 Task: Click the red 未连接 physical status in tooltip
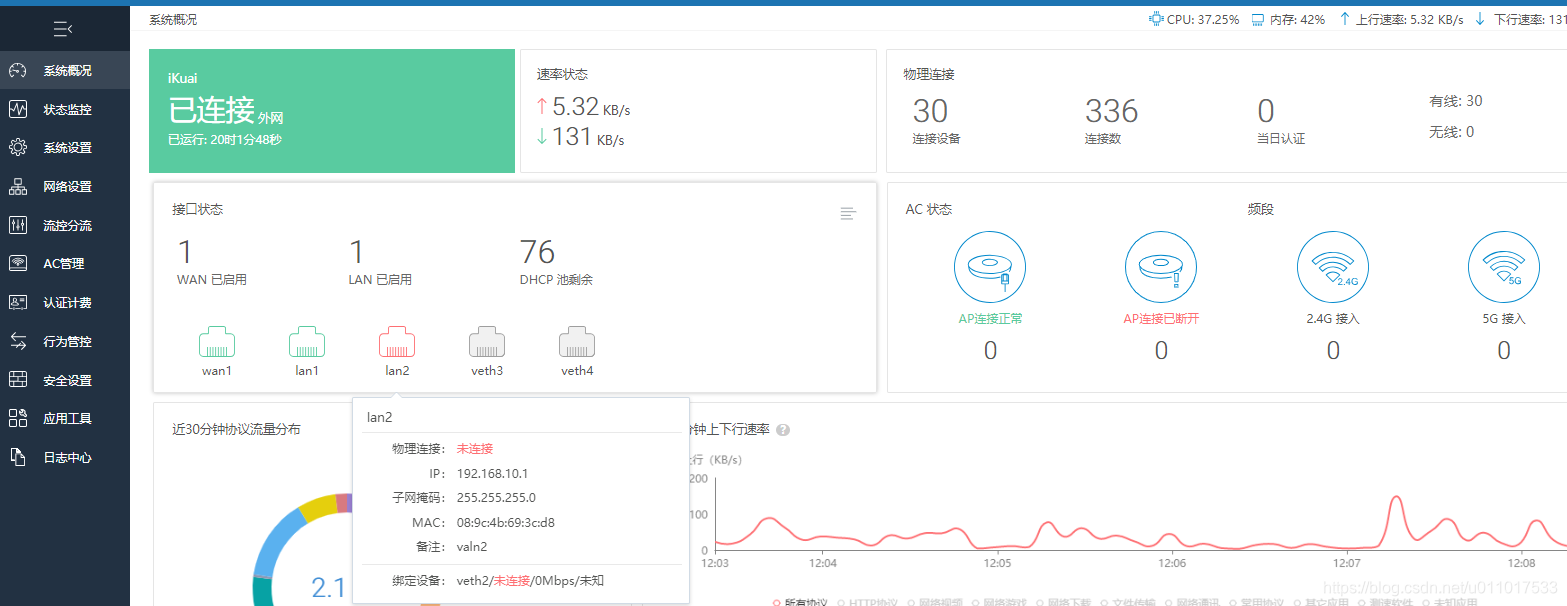[x=475, y=449]
